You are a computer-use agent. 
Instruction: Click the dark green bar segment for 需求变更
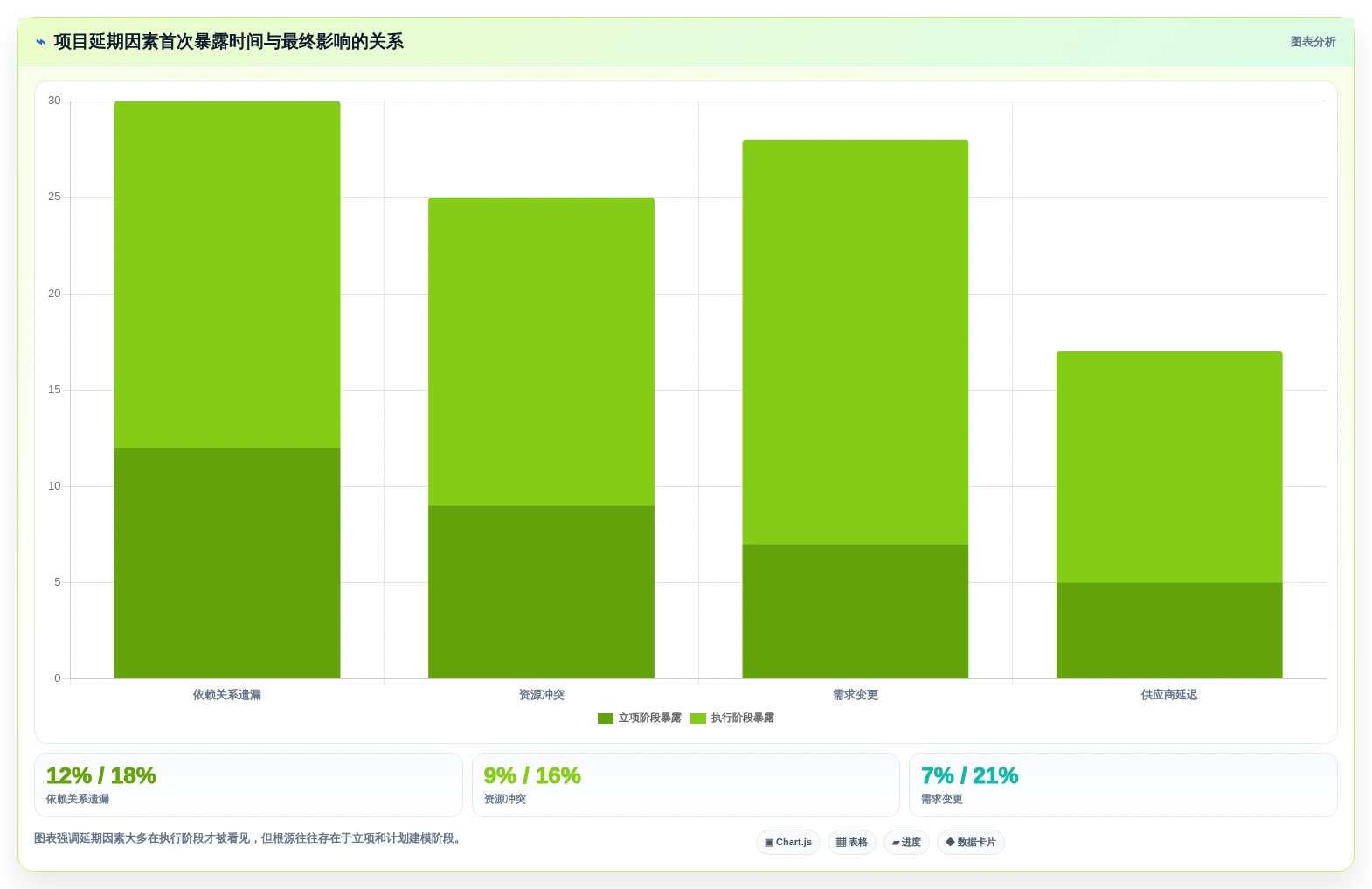coord(856,611)
